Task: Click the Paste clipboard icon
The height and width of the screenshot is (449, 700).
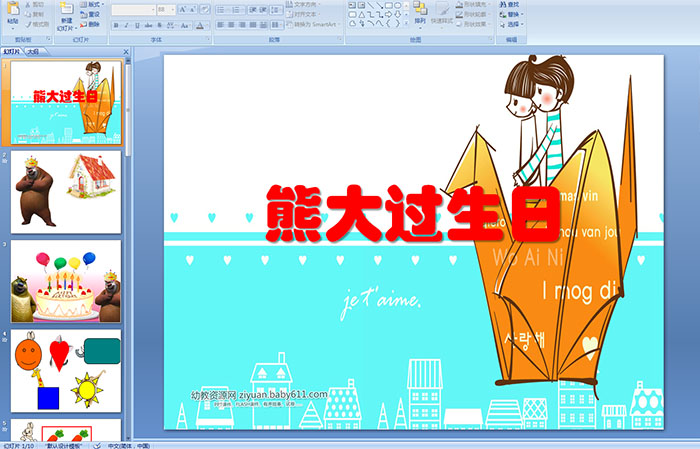Action: point(13,10)
